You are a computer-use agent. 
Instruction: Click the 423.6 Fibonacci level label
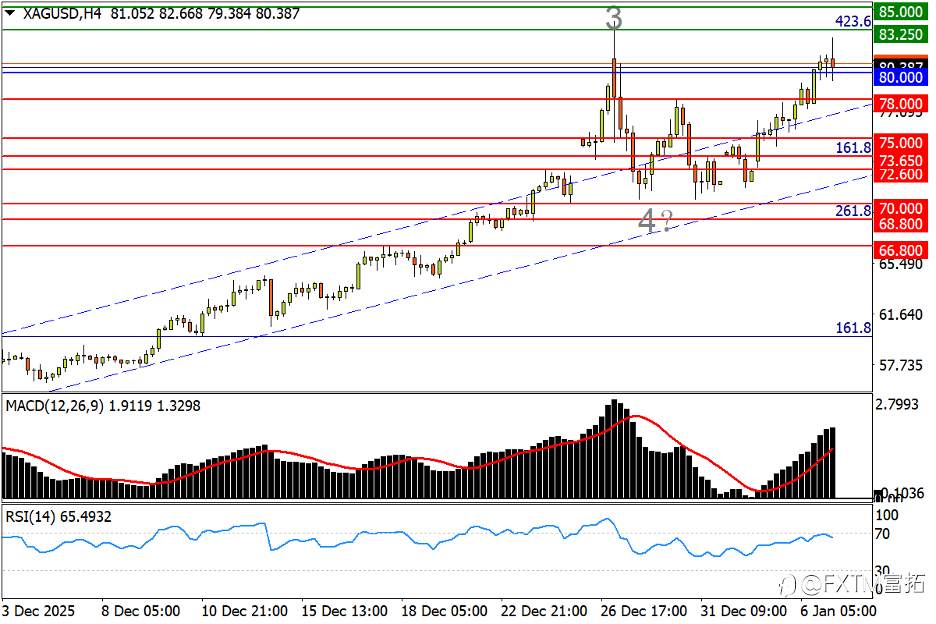(x=853, y=21)
